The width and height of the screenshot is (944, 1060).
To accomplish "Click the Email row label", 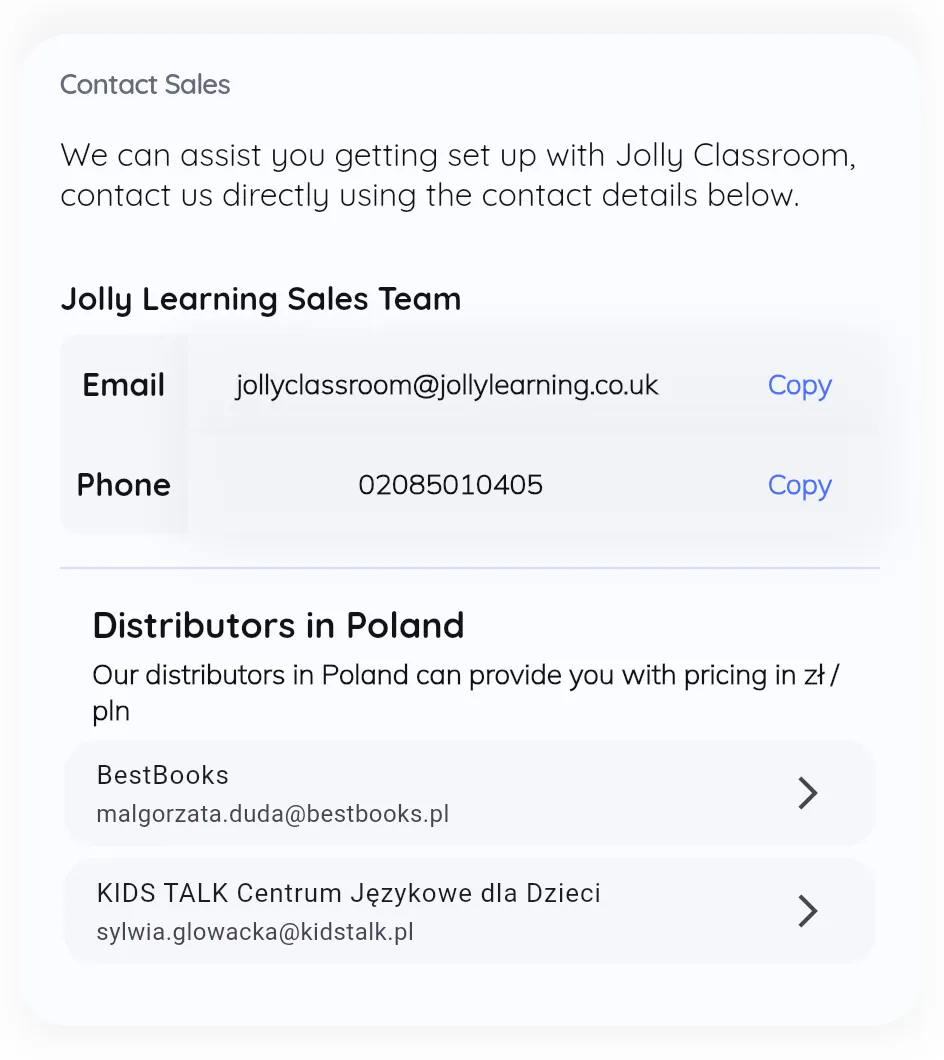I will (x=123, y=385).
